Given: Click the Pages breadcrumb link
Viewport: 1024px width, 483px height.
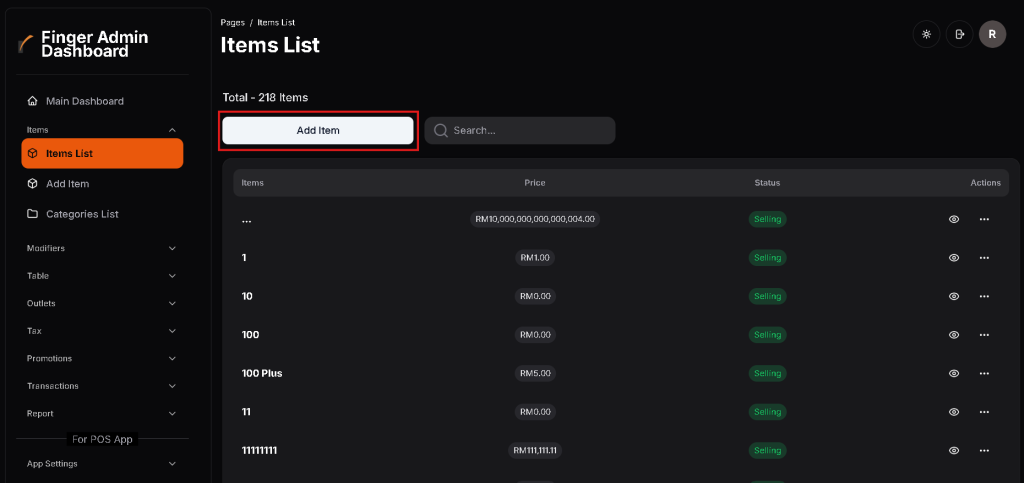Looking at the screenshot, I should click(x=233, y=22).
